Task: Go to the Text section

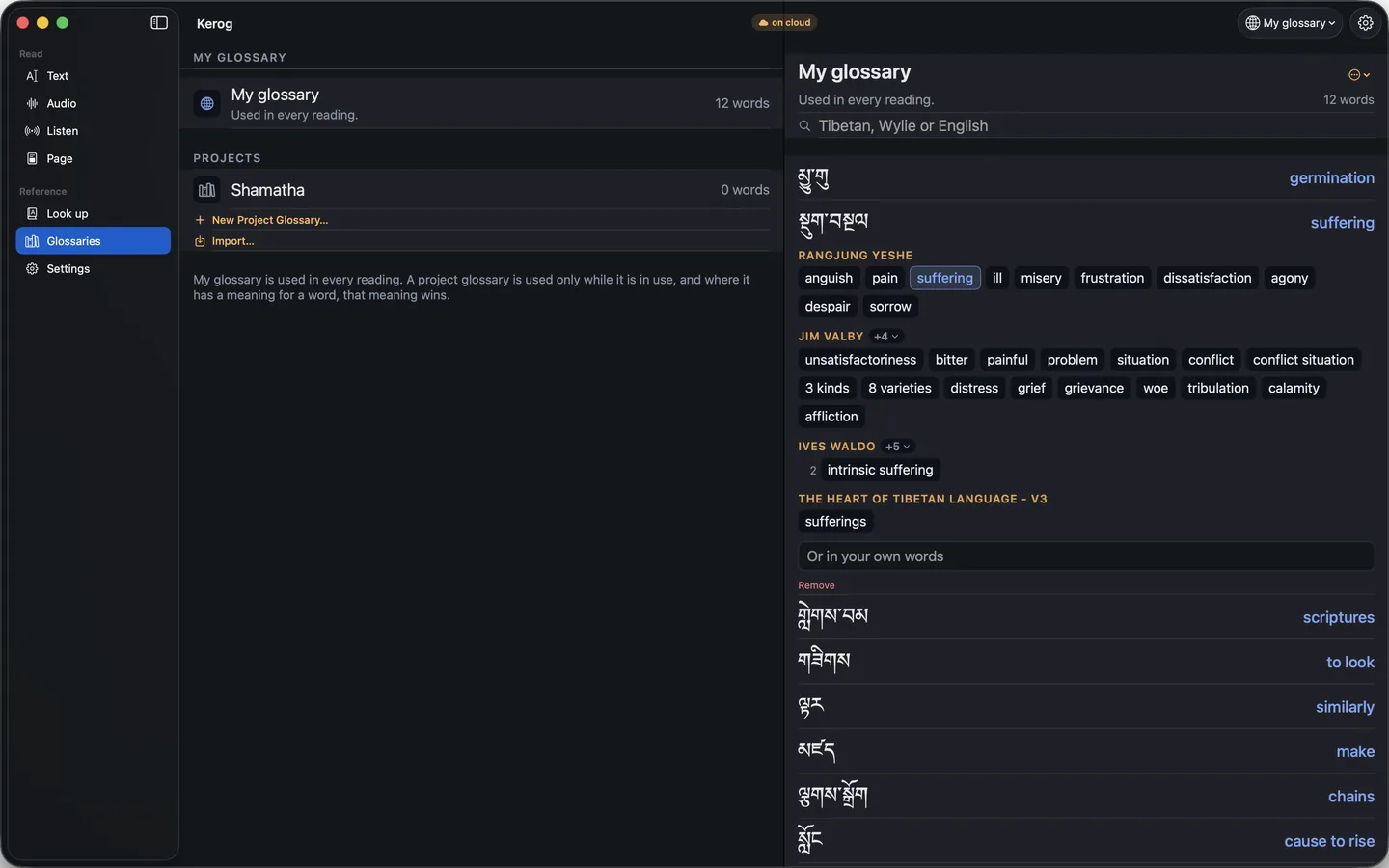Action: pyautogui.click(x=94, y=76)
